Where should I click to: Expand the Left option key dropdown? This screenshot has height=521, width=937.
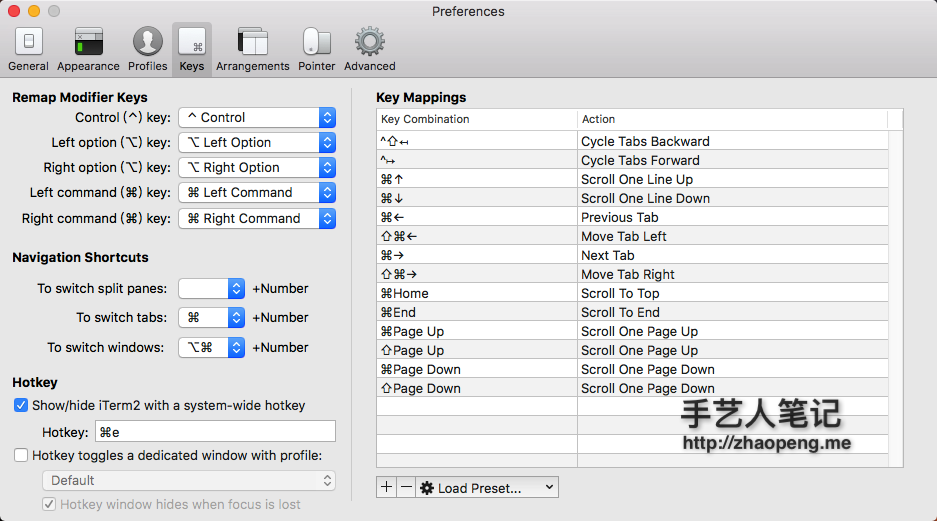click(257, 143)
